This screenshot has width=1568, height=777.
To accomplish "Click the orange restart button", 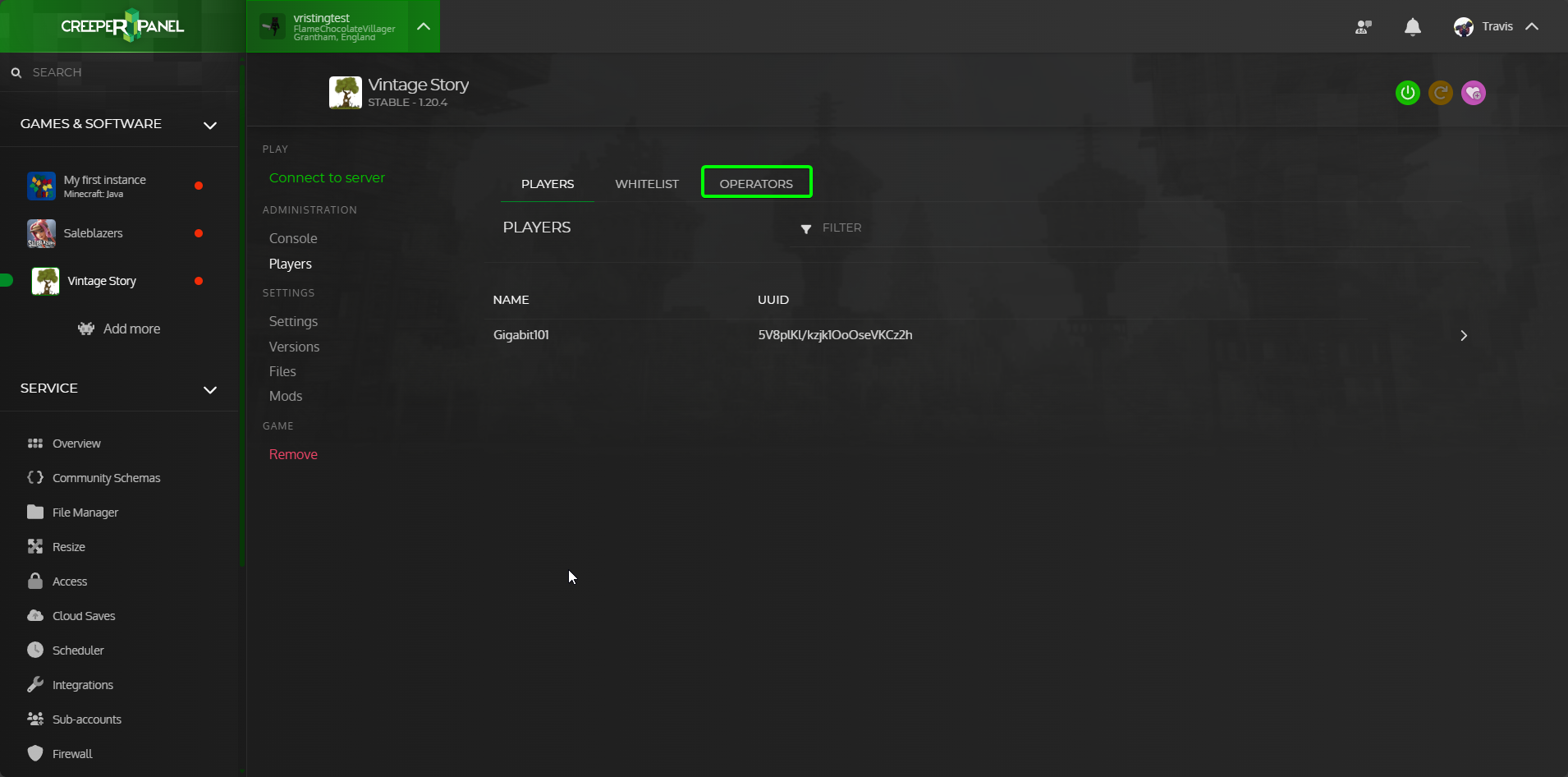I will pos(1441,93).
